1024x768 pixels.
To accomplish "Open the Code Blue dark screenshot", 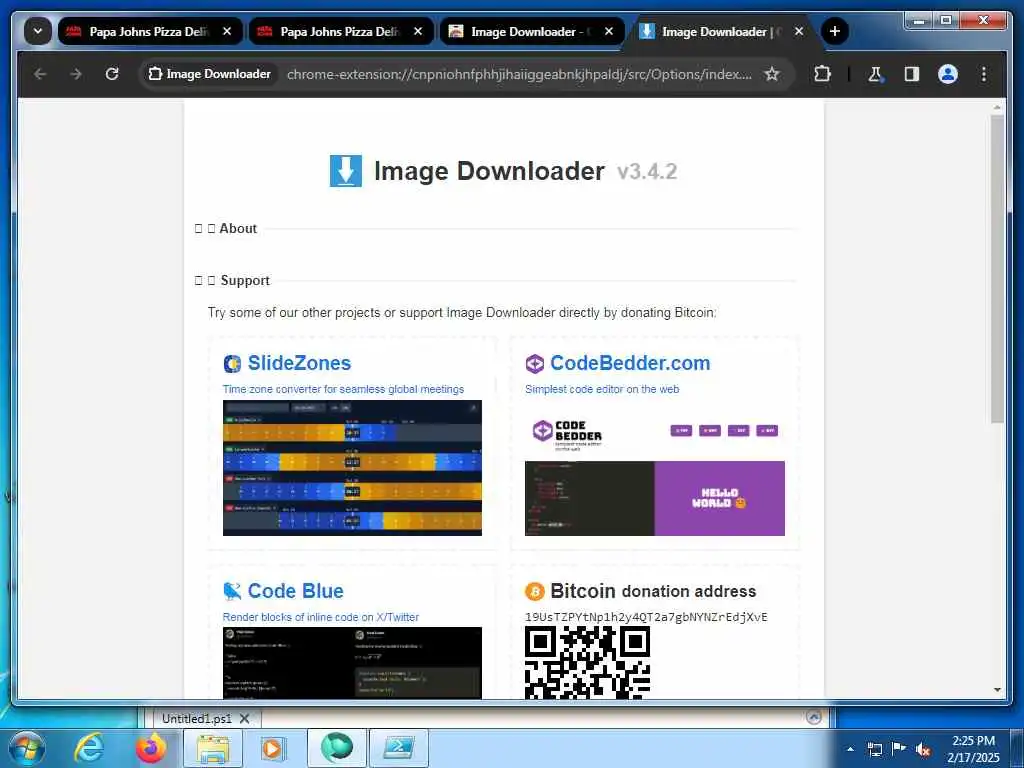I will [352, 663].
